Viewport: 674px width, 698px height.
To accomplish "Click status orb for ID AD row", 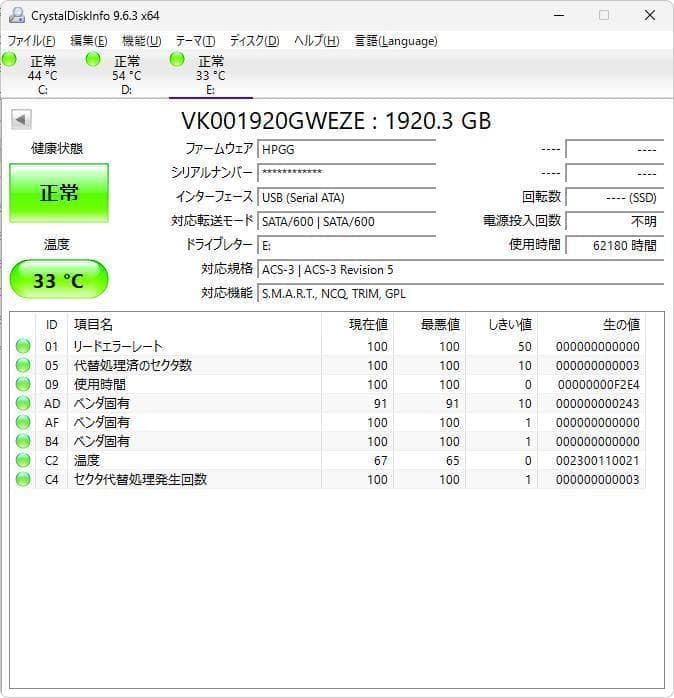I will coord(23,403).
